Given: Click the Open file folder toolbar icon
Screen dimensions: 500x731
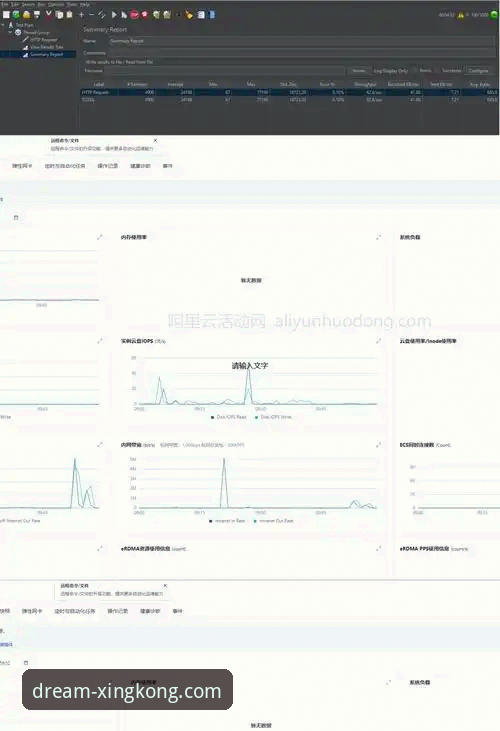Looking at the screenshot, I should (x=27, y=15).
